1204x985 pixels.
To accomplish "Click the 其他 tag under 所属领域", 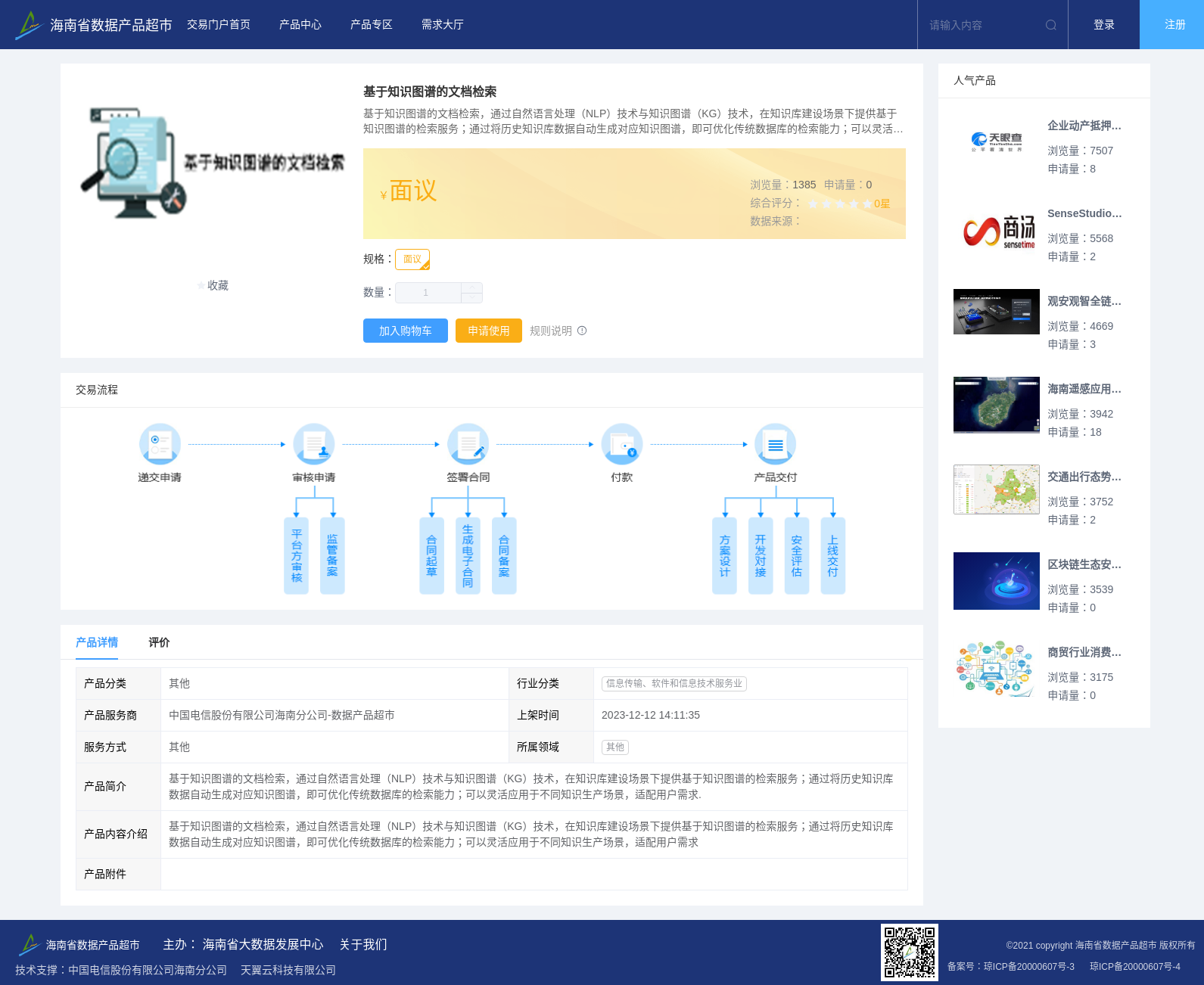I will pyautogui.click(x=615, y=747).
